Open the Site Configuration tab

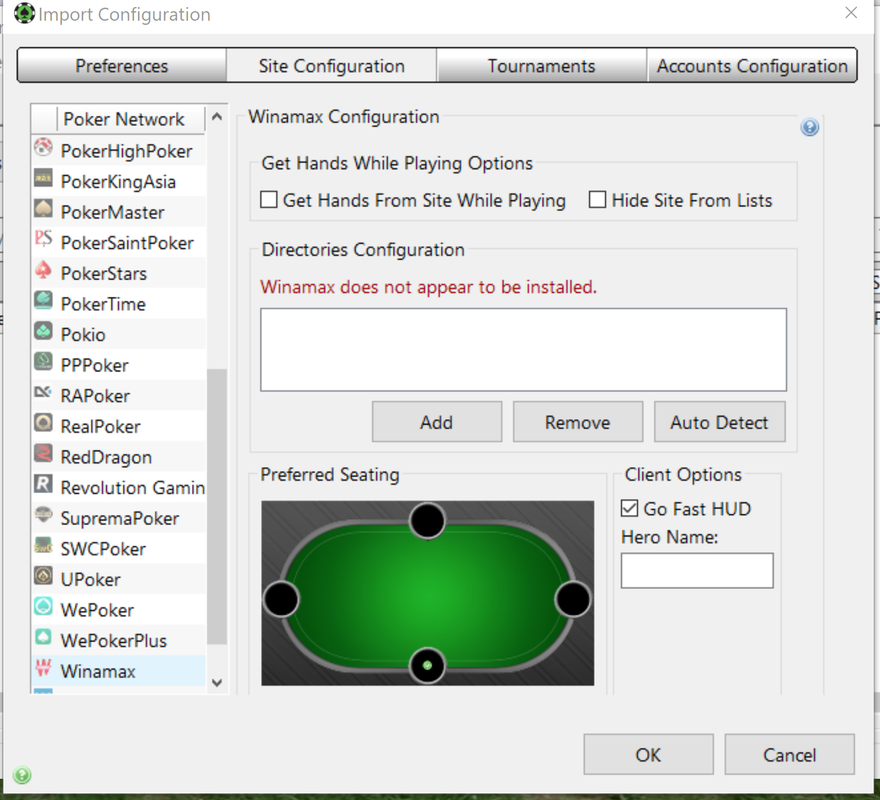point(331,66)
